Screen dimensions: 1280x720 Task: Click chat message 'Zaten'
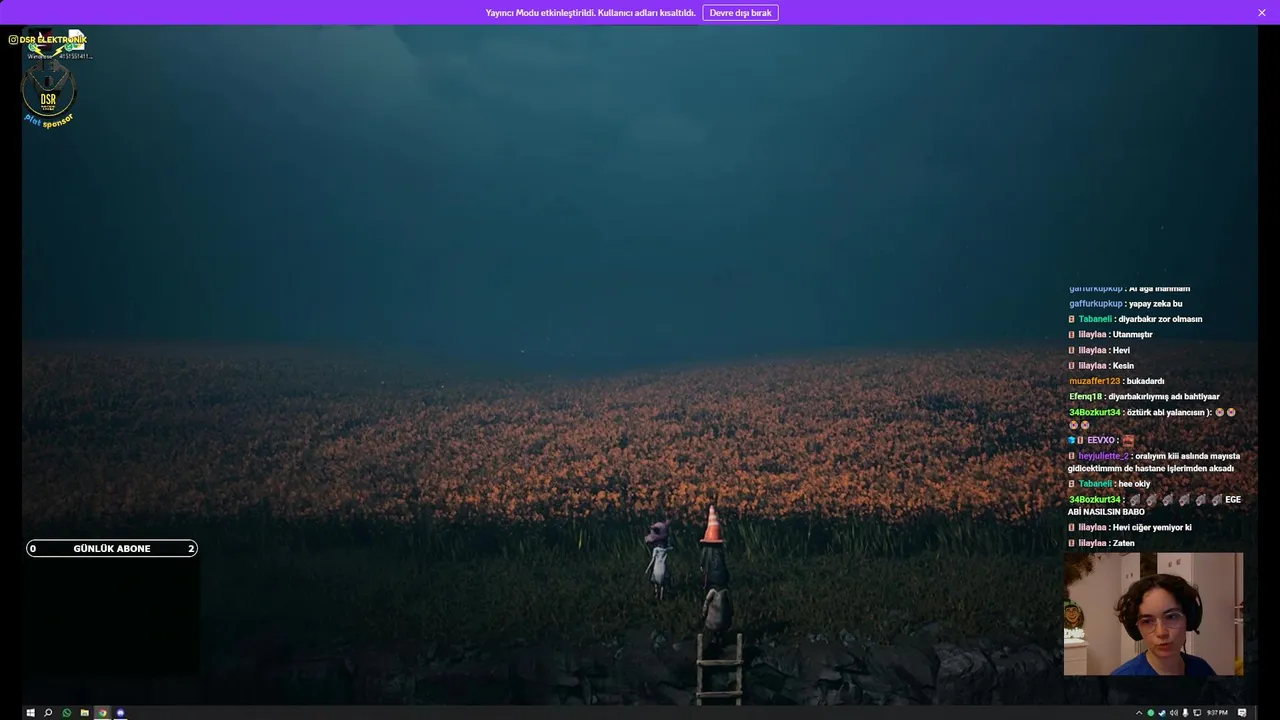pyautogui.click(x=1124, y=544)
